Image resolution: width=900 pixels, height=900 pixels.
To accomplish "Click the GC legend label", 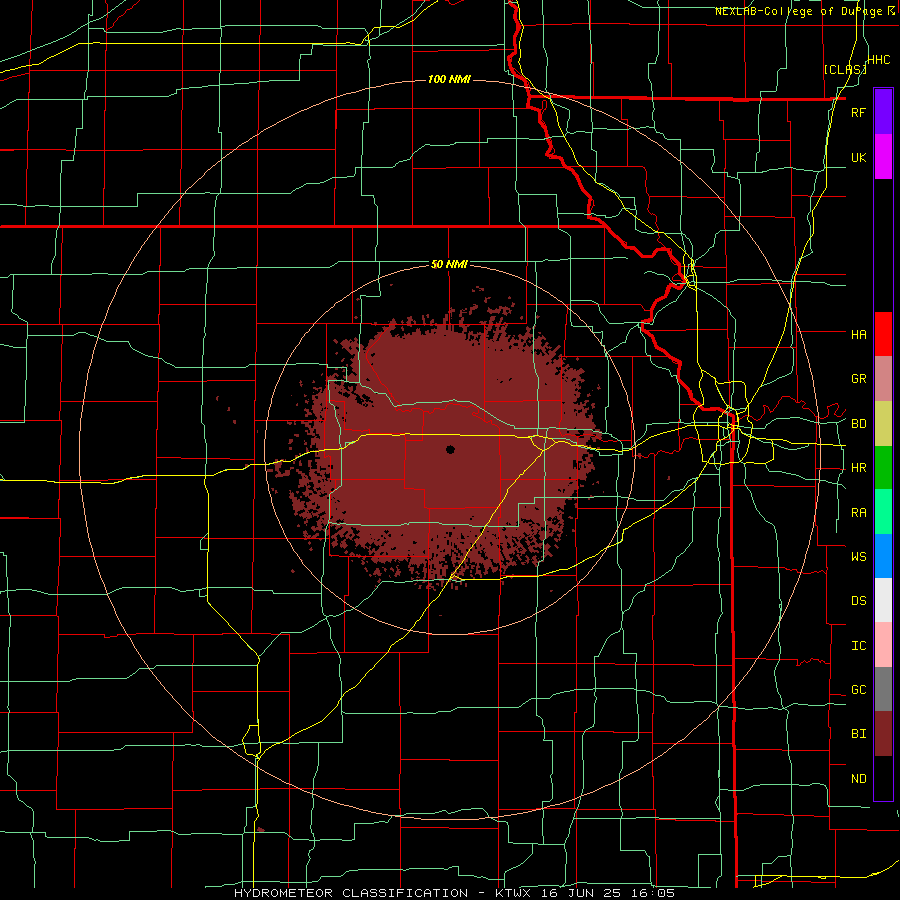I will click(x=858, y=689).
